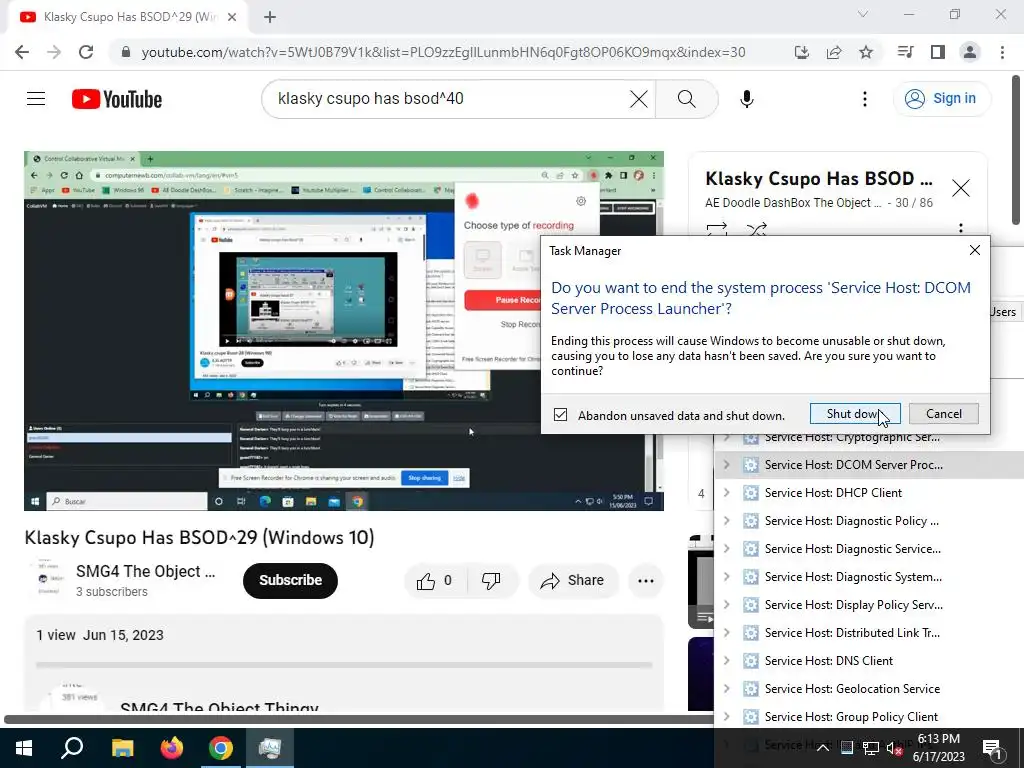Install the app via address bar download icon

tap(802, 52)
